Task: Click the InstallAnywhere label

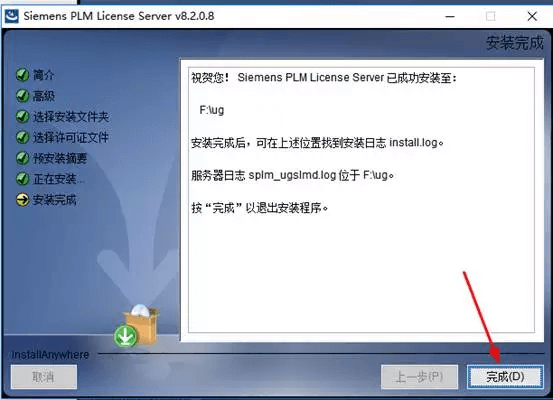Action: click(50, 354)
